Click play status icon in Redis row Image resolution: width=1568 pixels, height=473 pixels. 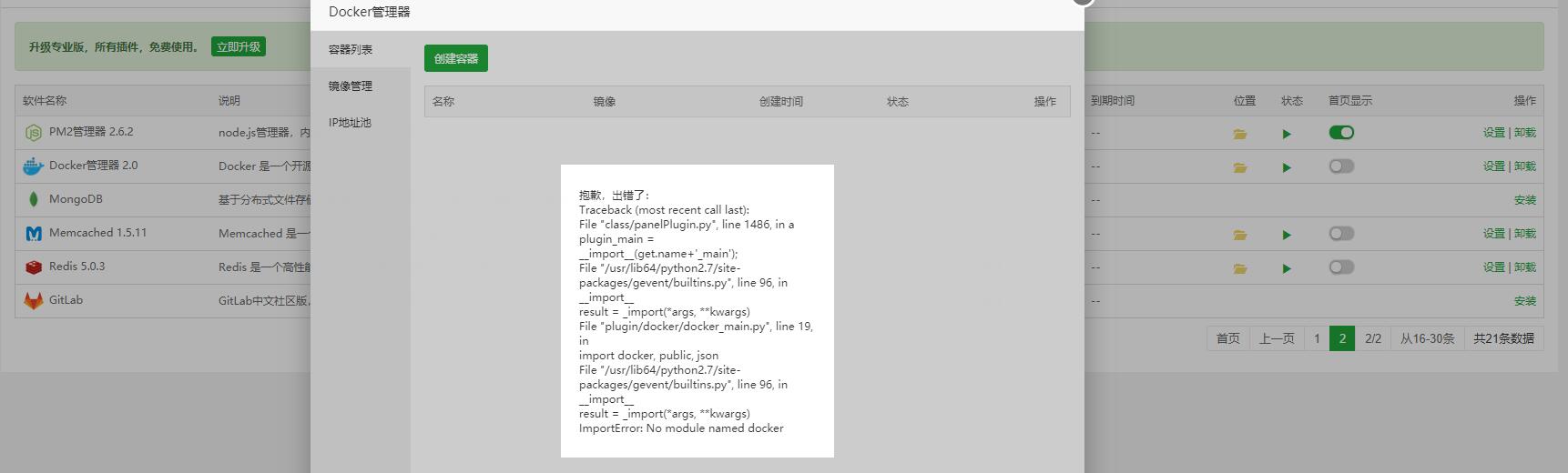click(x=1287, y=268)
